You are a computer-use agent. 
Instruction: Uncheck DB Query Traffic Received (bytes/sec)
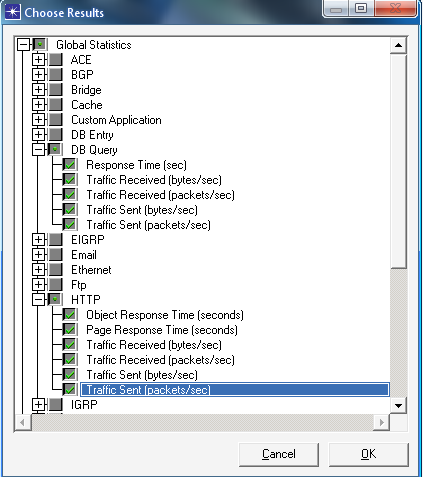70,180
